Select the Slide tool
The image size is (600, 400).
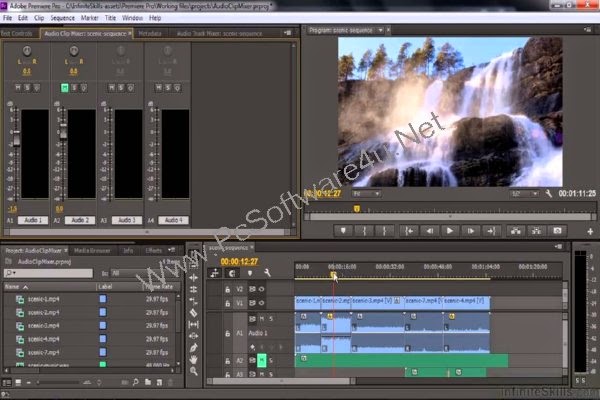pyautogui.click(x=194, y=336)
